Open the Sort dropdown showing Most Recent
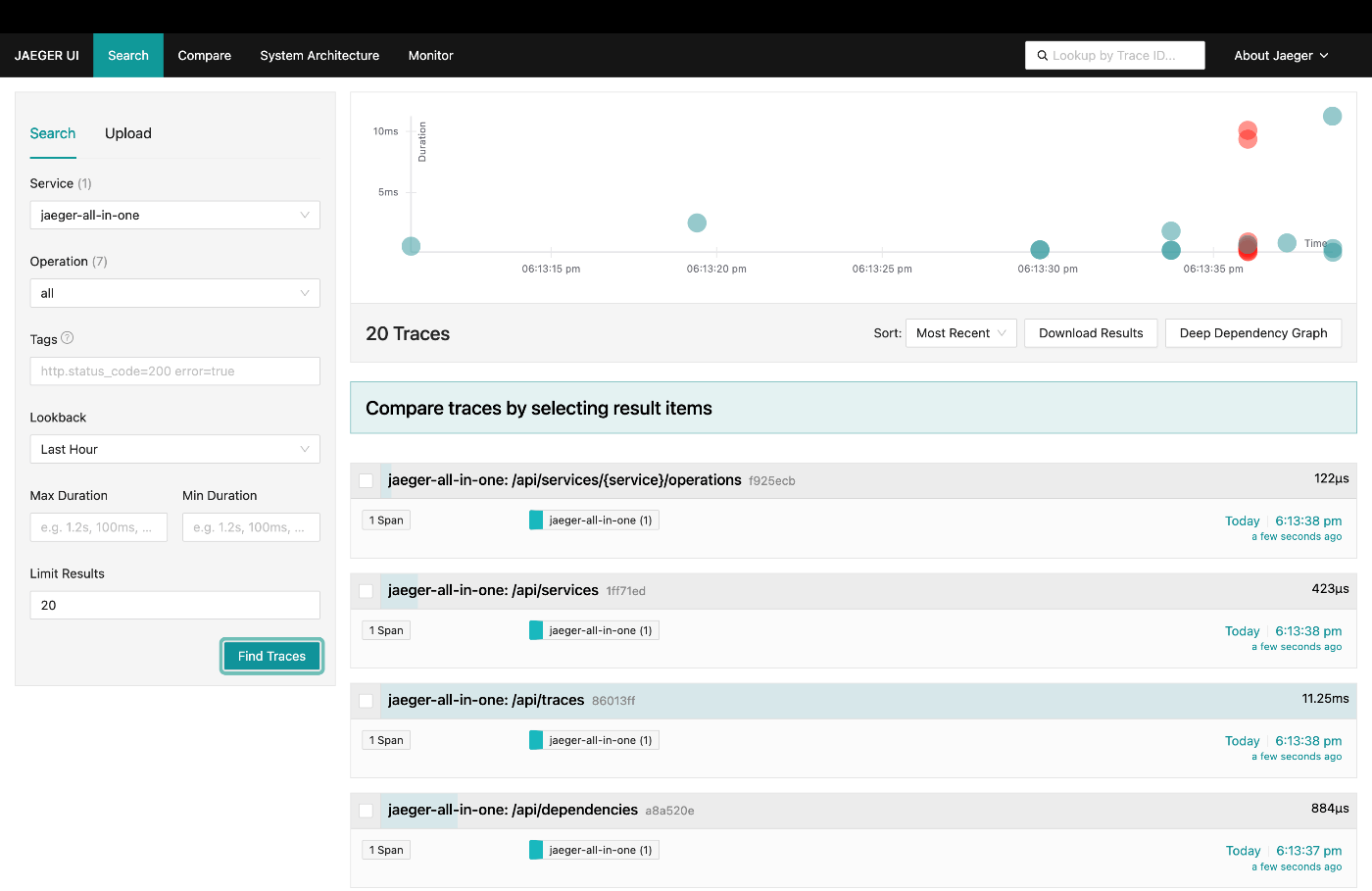The height and width of the screenshot is (891, 1372). point(961,333)
